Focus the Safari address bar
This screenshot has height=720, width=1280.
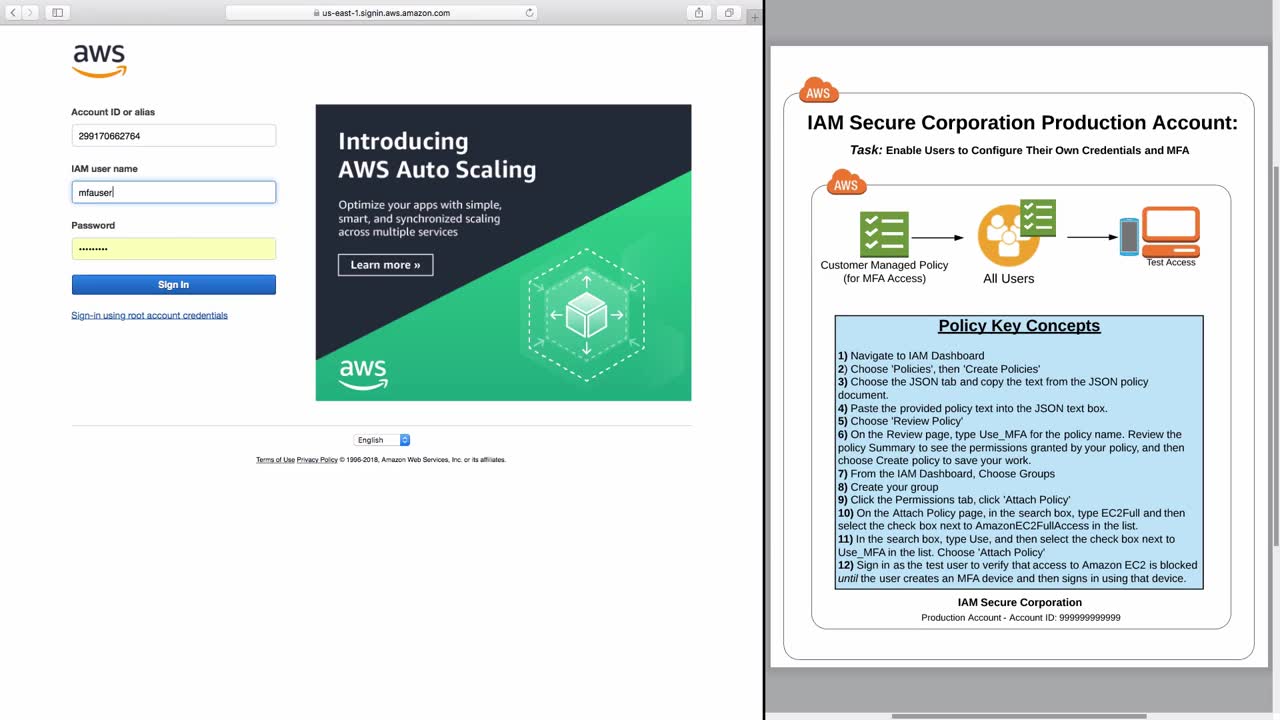(x=381, y=13)
